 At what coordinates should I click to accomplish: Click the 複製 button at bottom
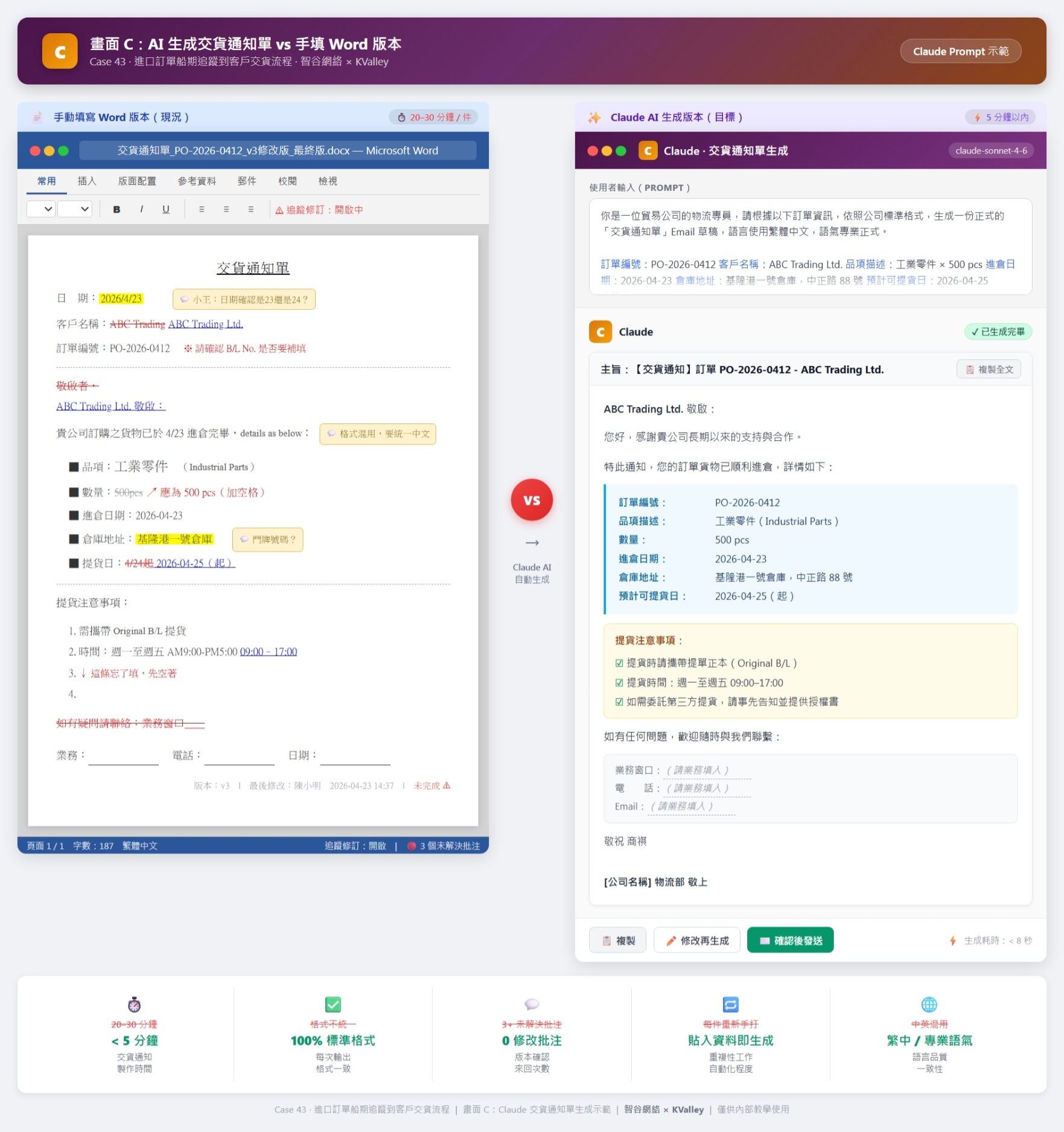point(617,940)
